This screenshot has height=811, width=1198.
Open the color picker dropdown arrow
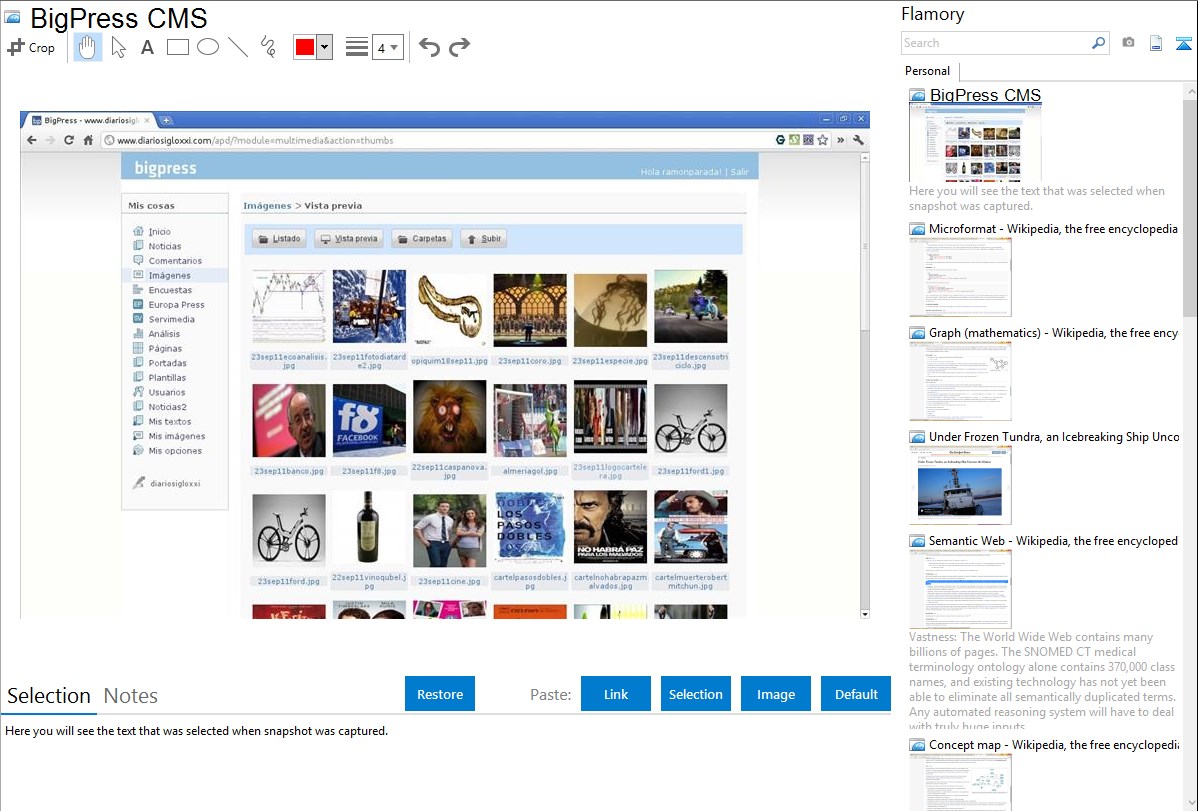coord(324,47)
